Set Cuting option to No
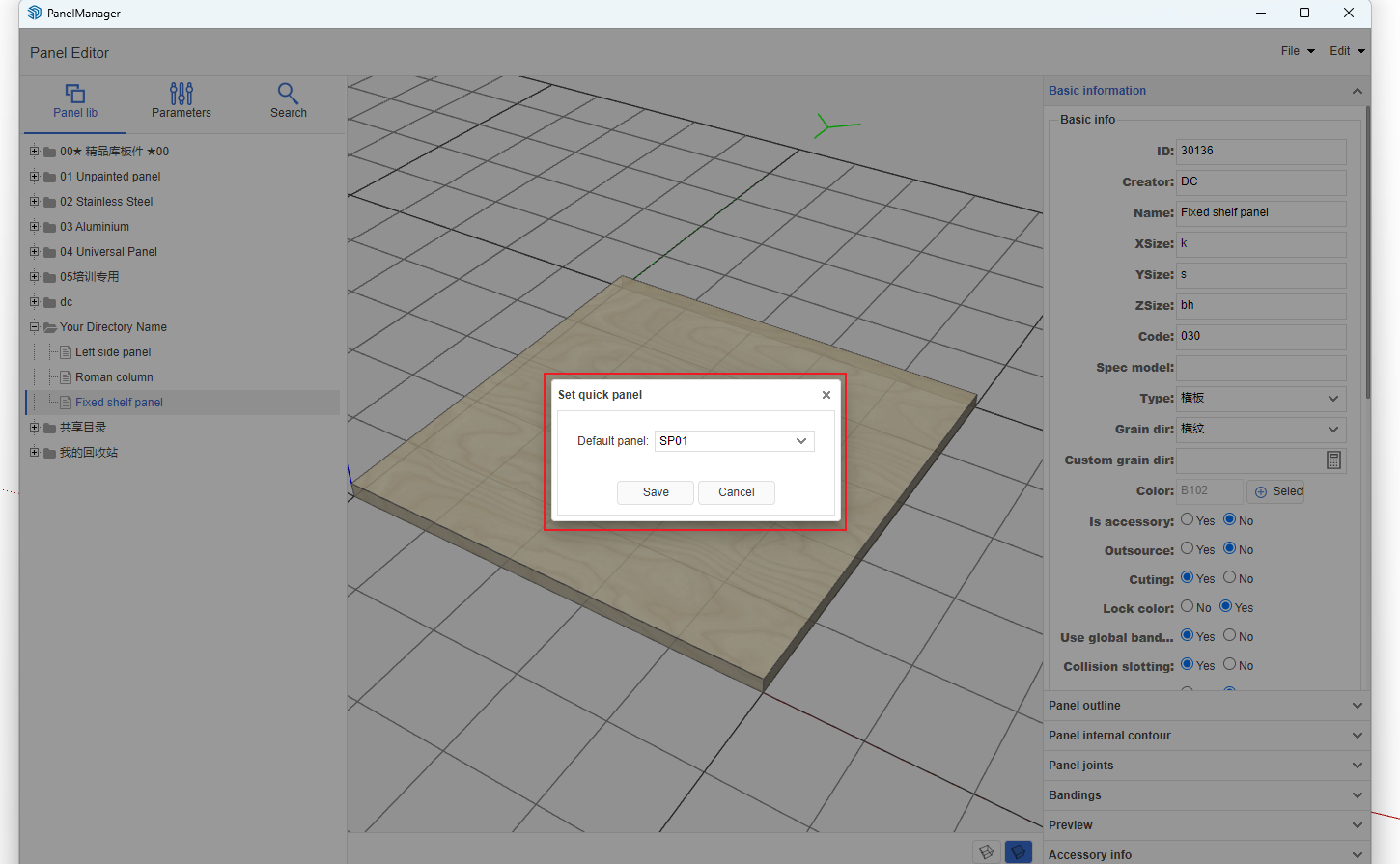 1230,578
